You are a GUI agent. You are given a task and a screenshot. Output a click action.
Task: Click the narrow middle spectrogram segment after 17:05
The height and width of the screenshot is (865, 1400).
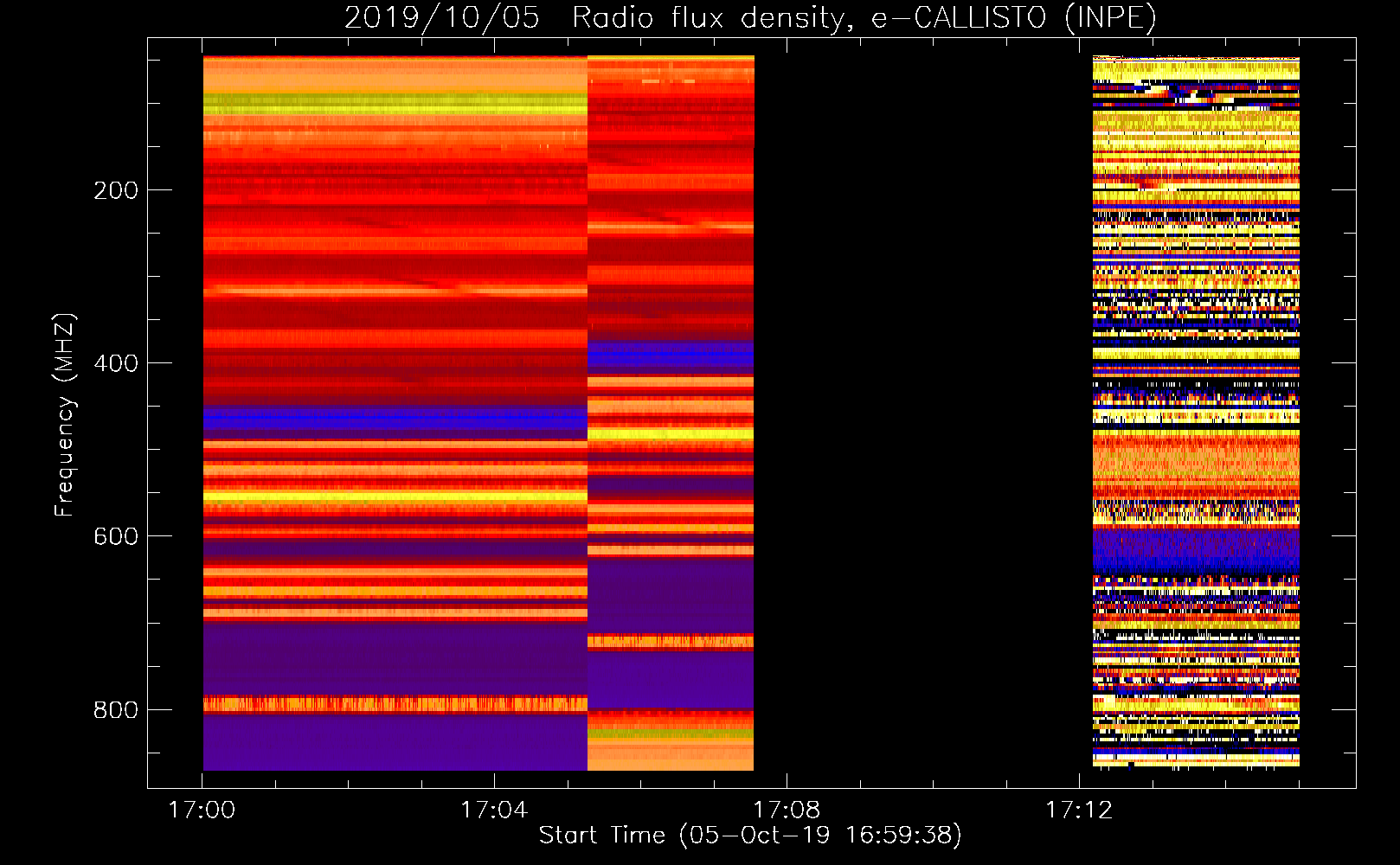pyautogui.click(x=671, y=413)
